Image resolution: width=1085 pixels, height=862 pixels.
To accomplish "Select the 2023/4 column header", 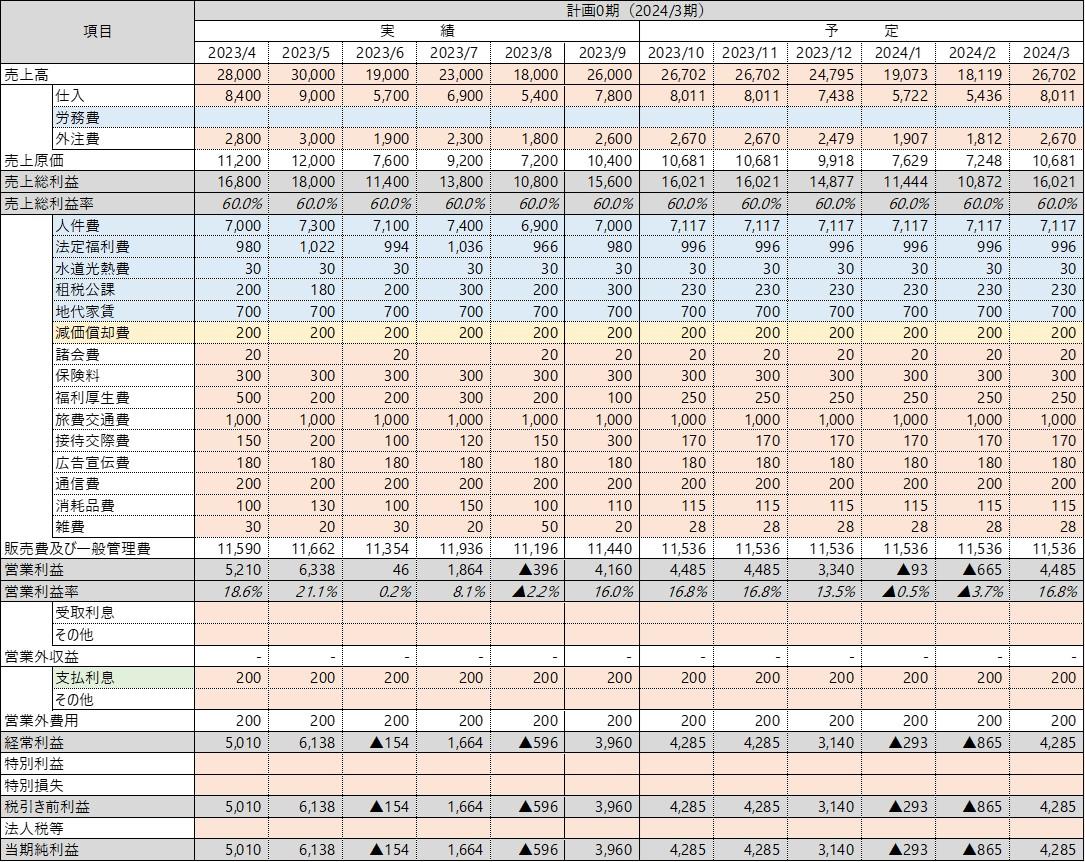I will [232, 53].
